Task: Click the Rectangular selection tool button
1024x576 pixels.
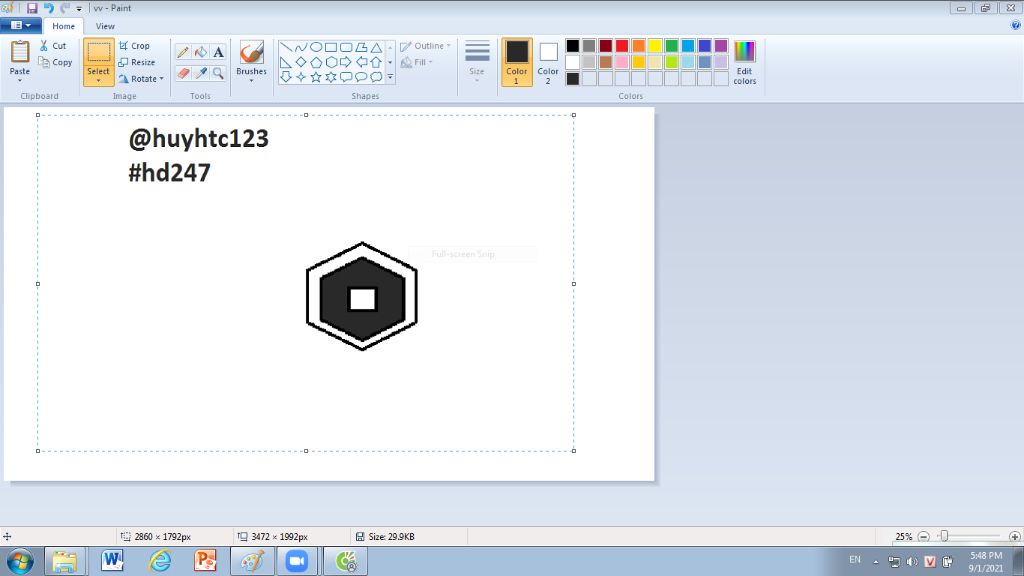Action: point(99,52)
